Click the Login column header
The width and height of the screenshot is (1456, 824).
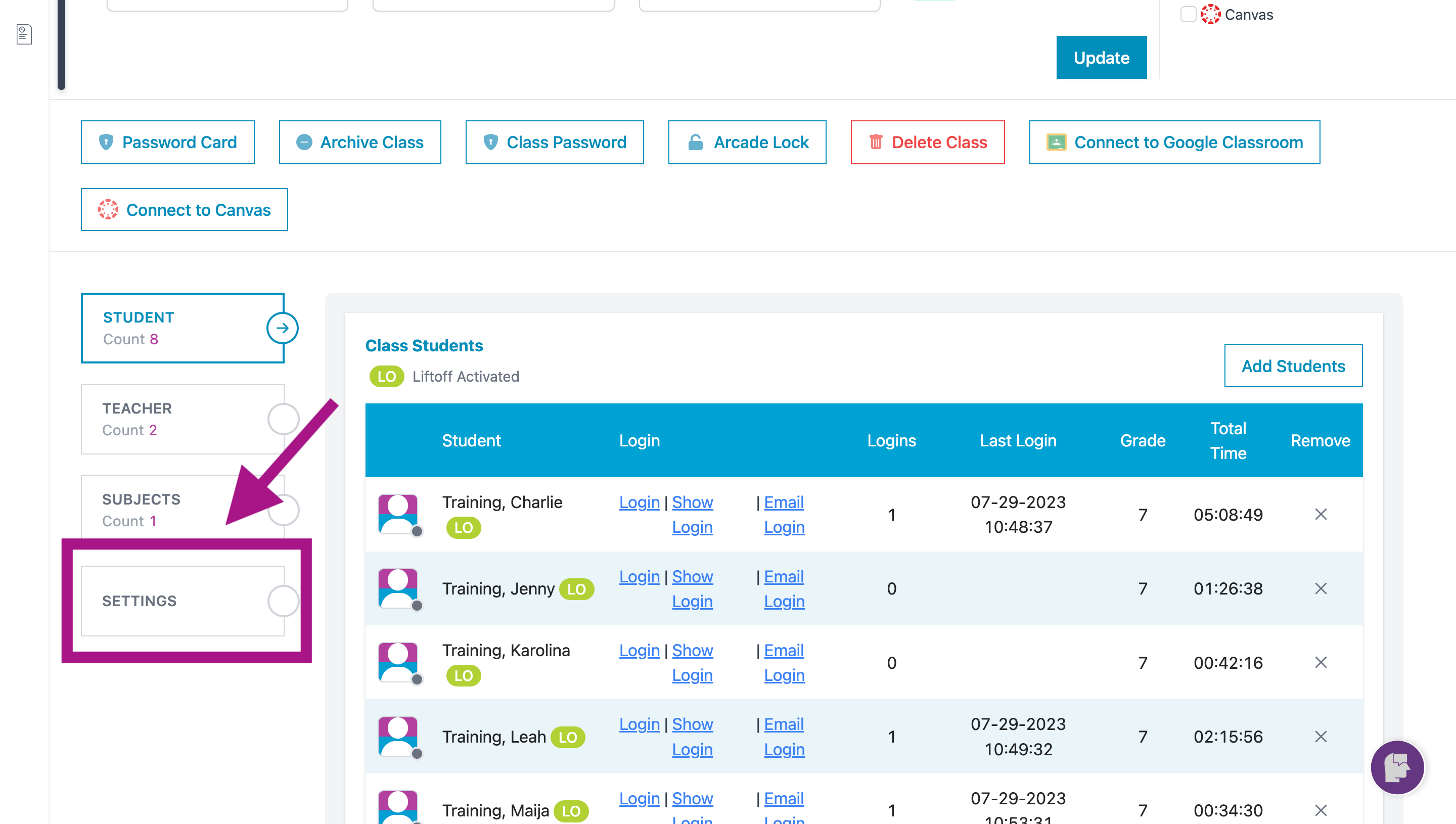(639, 440)
